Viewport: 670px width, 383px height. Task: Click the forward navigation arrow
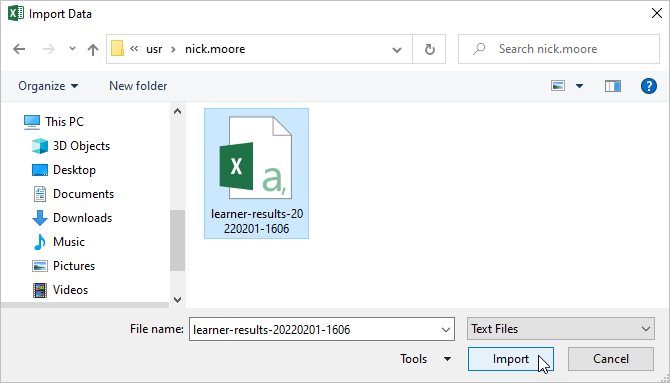point(49,49)
